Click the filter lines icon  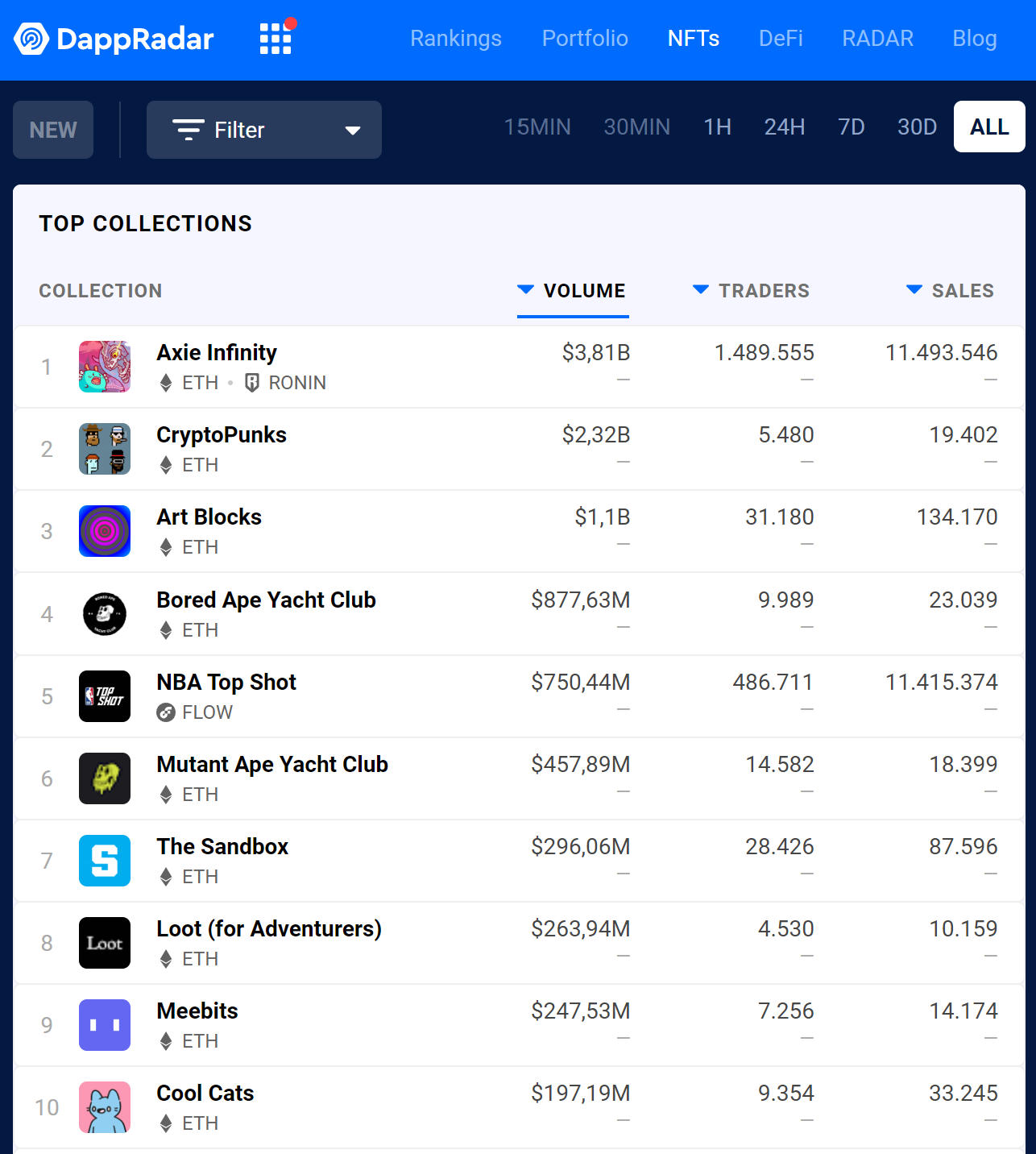point(189,130)
